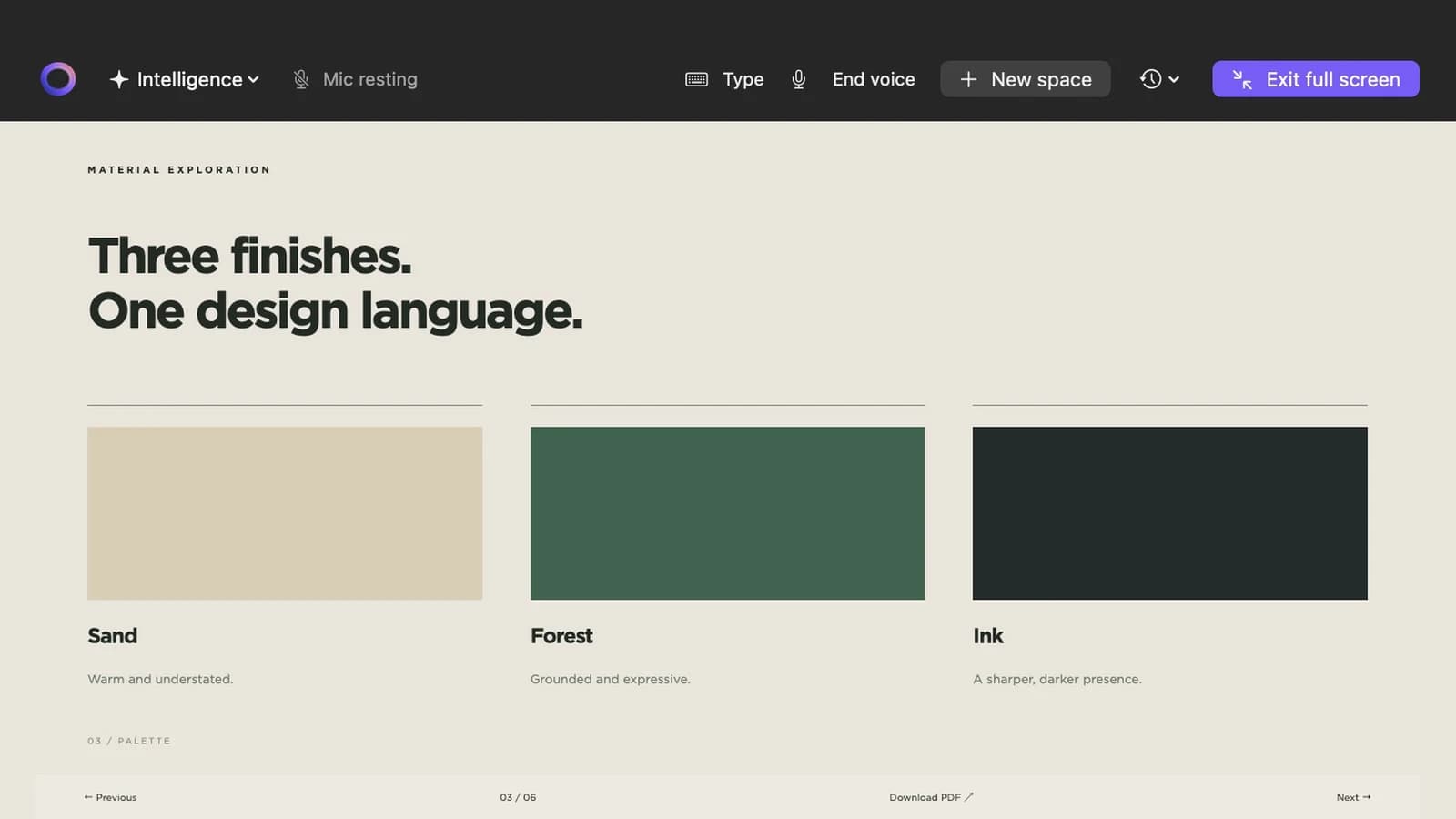Click the microphone icon beside End voice

pyautogui.click(x=798, y=79)
